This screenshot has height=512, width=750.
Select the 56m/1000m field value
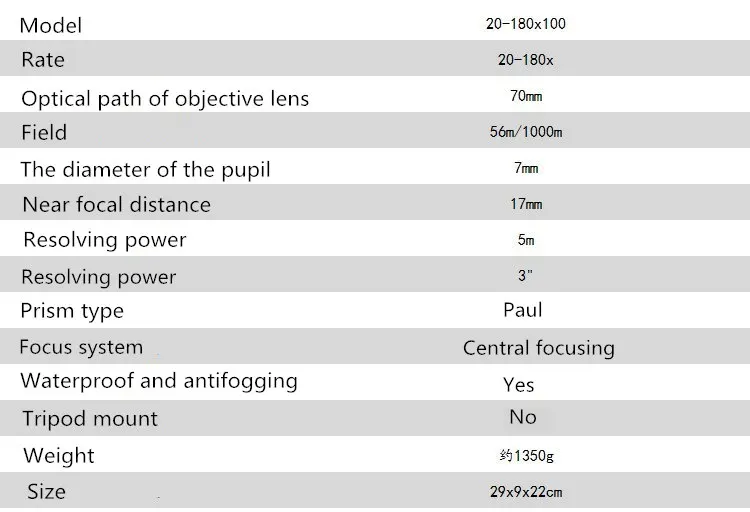point(526,132)
